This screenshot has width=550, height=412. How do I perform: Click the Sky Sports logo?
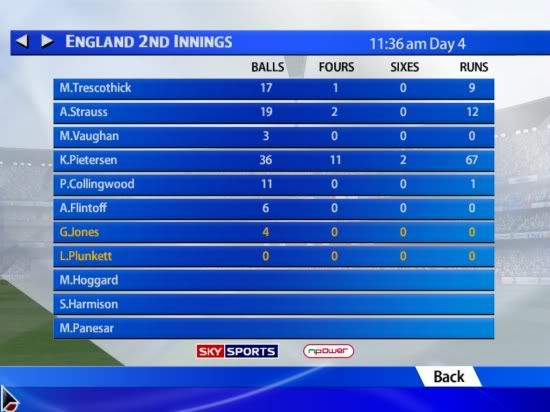click(237, 351)
